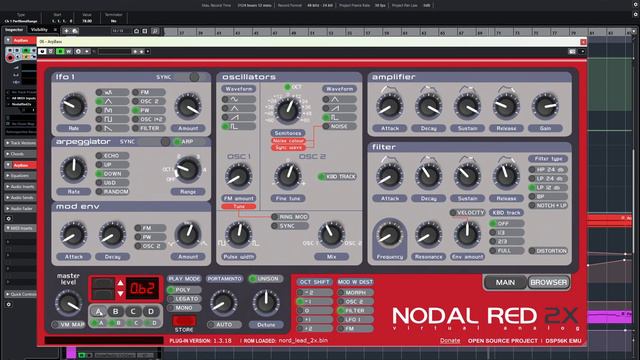Expand Quick Controls section in Inspector

tap(20, 294)
